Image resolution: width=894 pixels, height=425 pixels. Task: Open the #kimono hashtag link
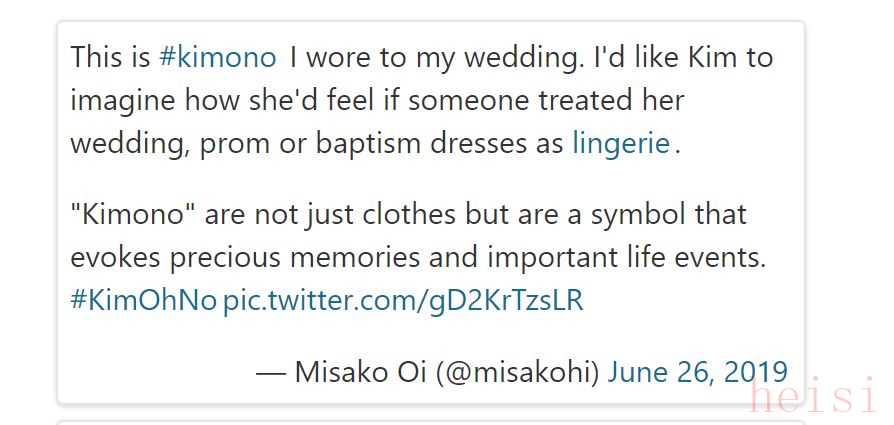pyautogui.click(x=217, y=57)
